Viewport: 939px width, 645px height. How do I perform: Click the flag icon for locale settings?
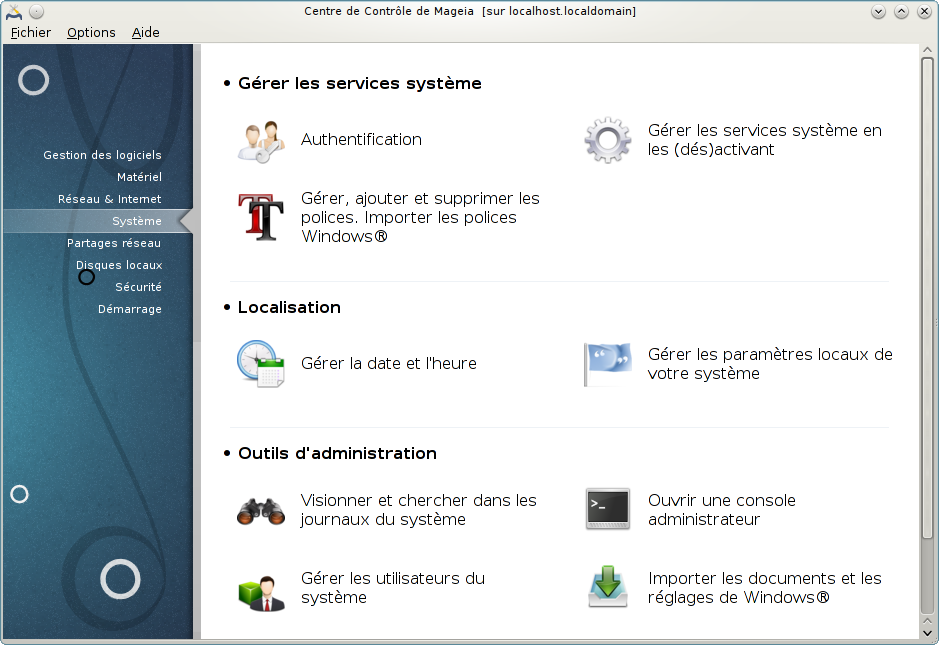607,364
